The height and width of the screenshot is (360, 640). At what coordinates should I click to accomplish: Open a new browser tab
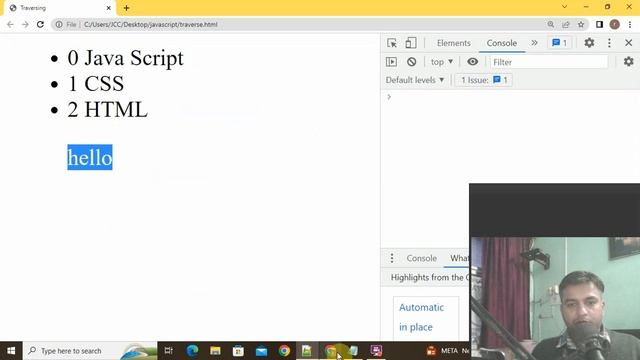coord(127,8)
